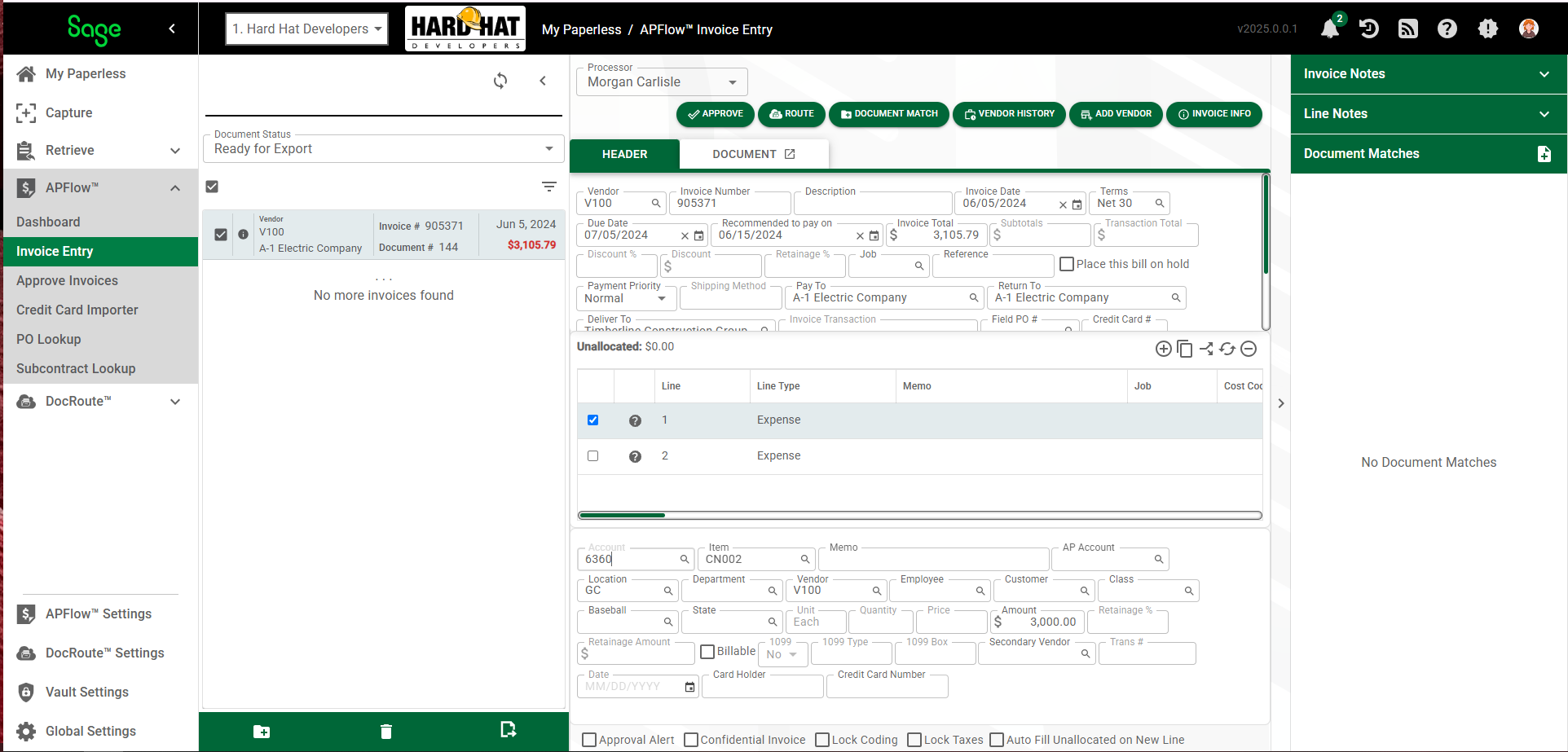Switch to the DOCUMENT tab
This screenshot has height=752, width=1568.
tap(754, 154)
